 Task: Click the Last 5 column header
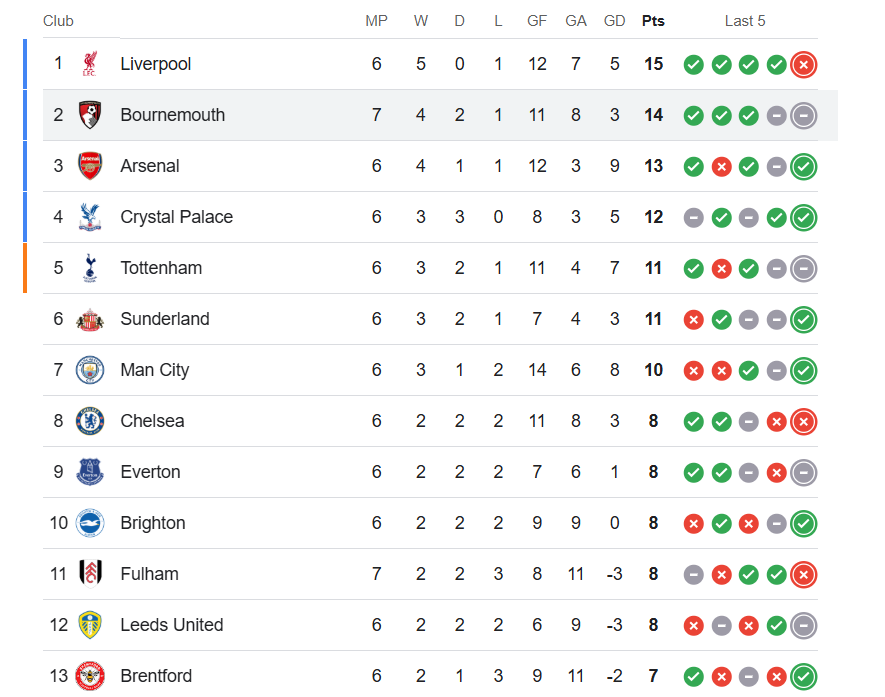click(745, 21)
